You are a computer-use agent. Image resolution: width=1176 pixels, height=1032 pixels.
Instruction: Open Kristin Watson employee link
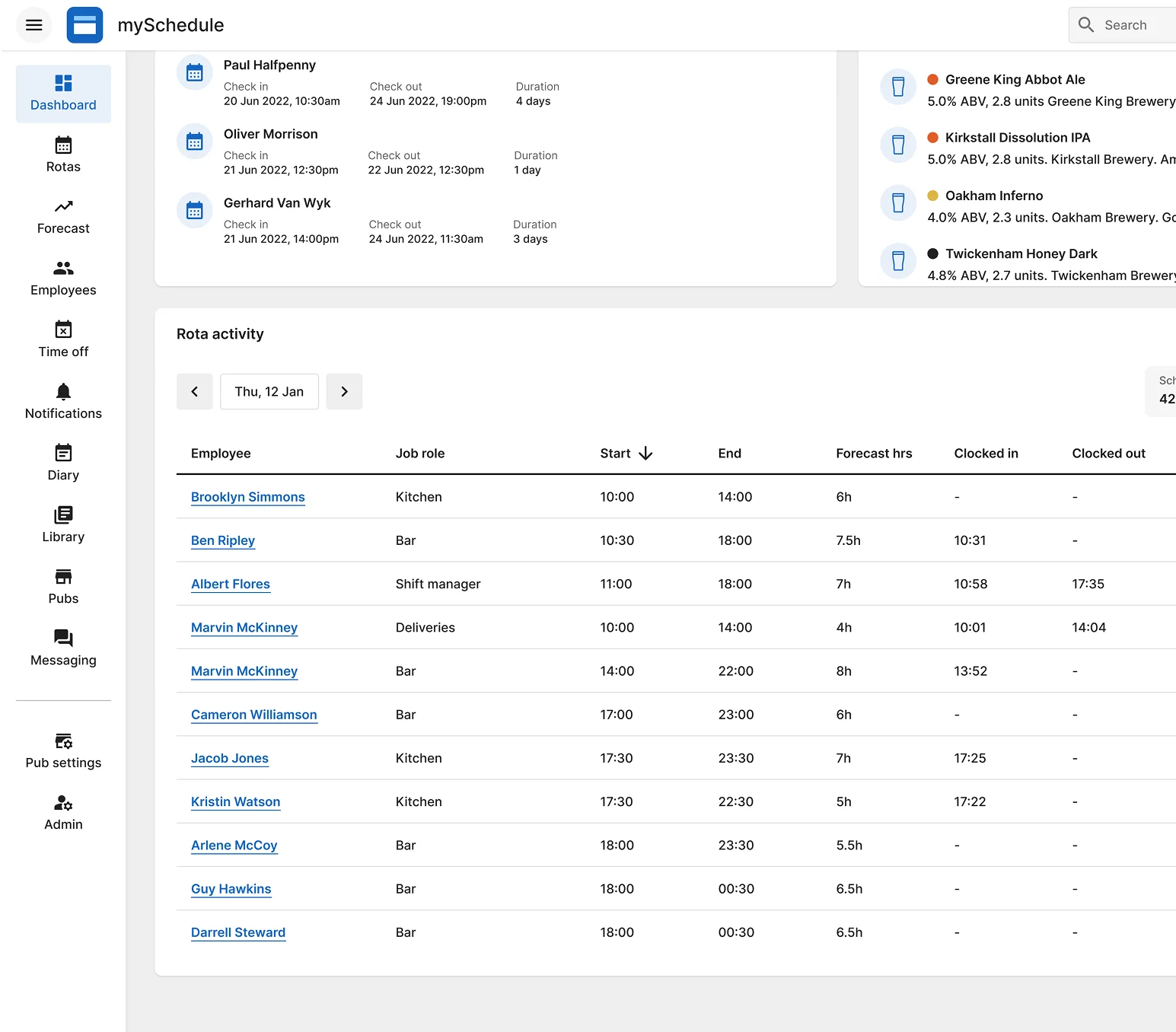click(236, 801)
